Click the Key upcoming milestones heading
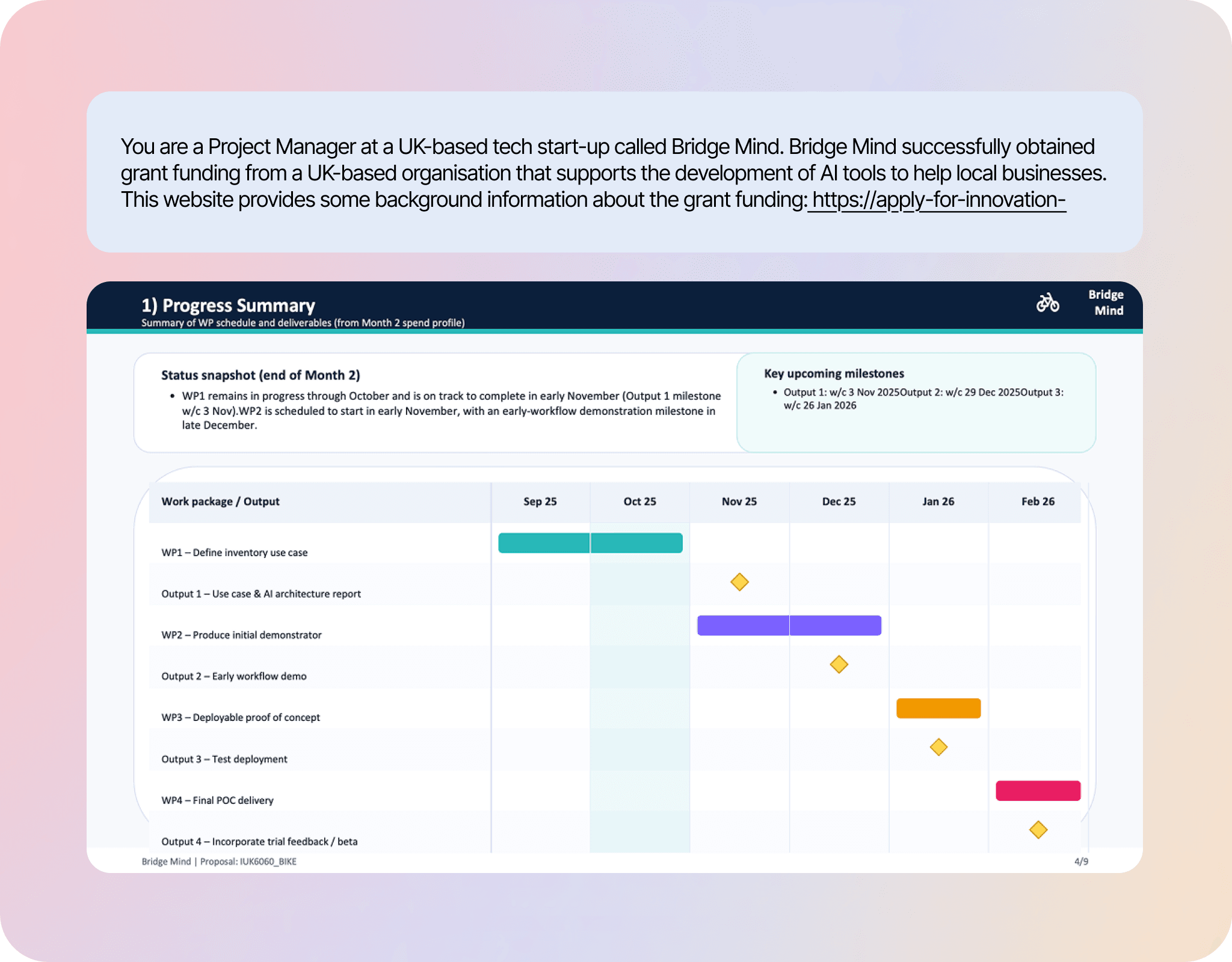Screen dimensions: 1232x962 pos(834,373)
